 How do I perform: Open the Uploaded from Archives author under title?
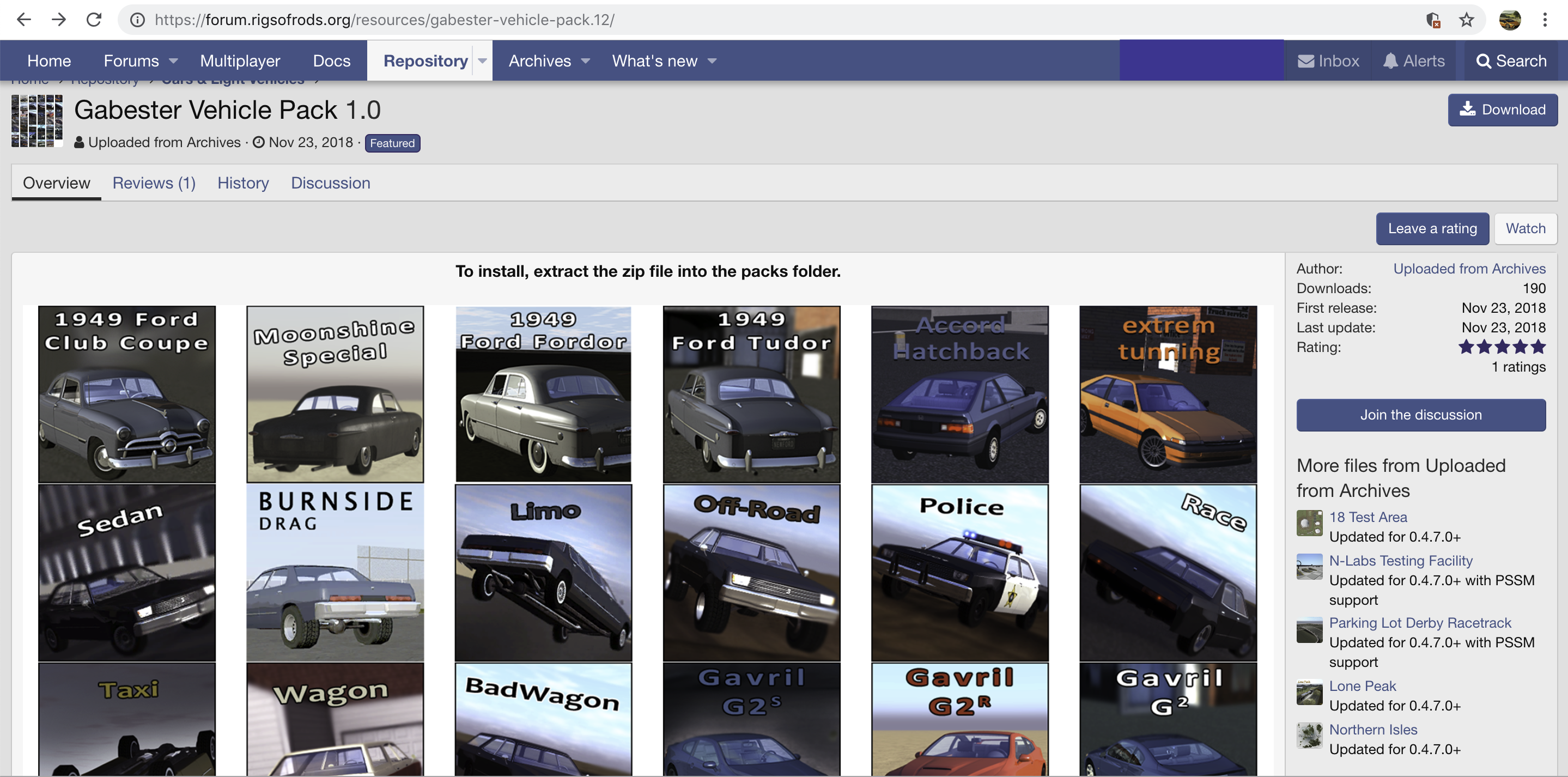[165, 143]
